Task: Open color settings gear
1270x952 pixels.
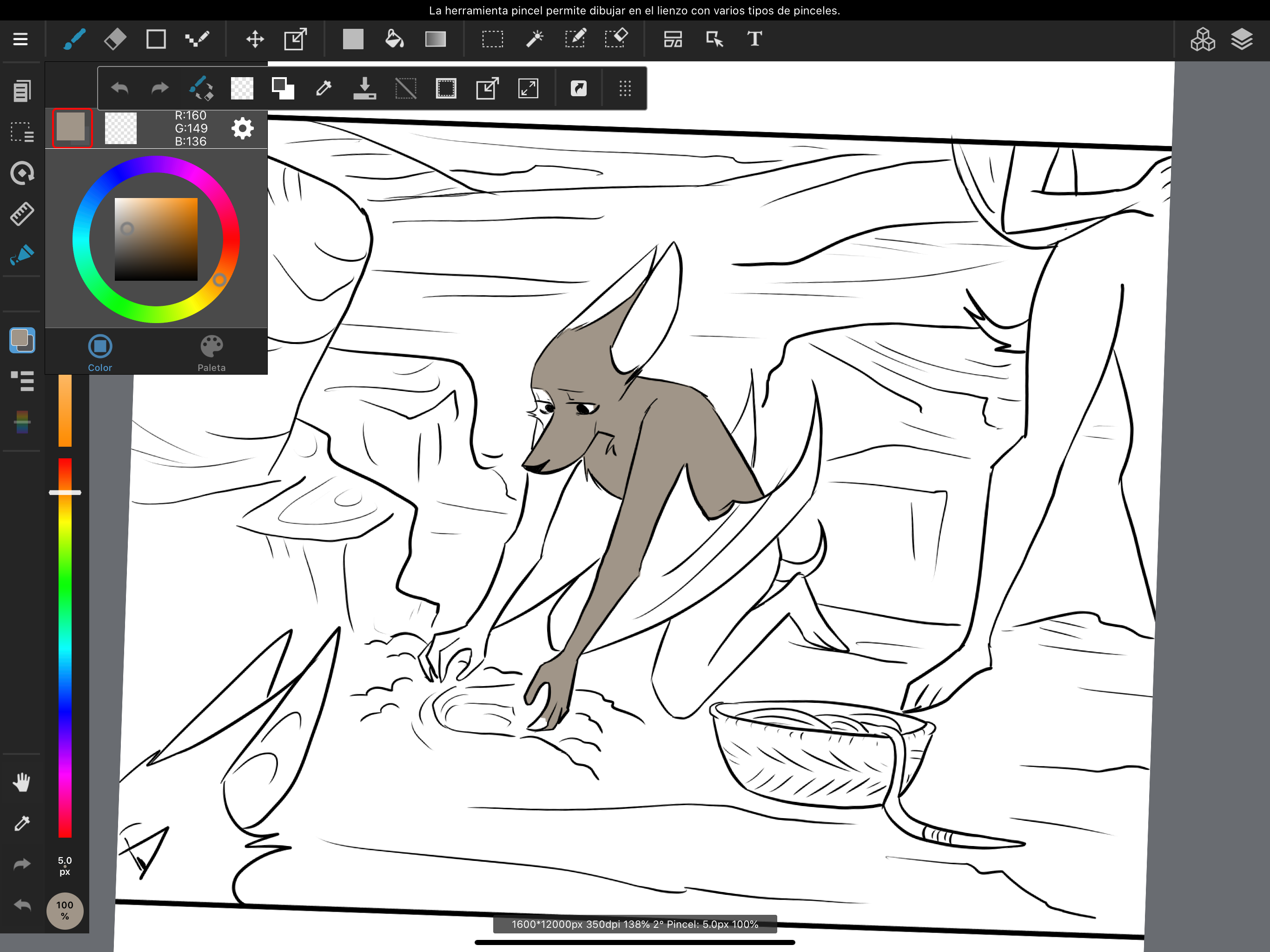Action: pyautogui.click(x=242, y=128)
